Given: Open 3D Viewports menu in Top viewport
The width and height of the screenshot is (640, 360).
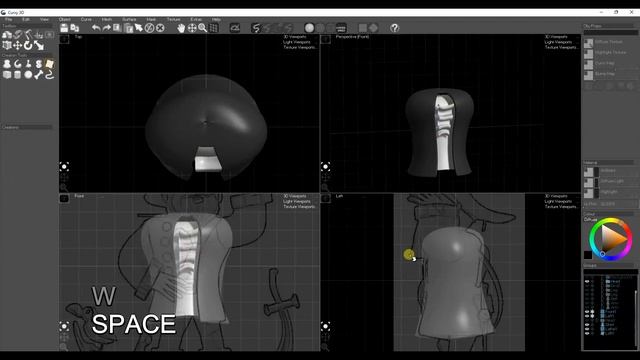Looking at the screenshot, I should point(295,37).
